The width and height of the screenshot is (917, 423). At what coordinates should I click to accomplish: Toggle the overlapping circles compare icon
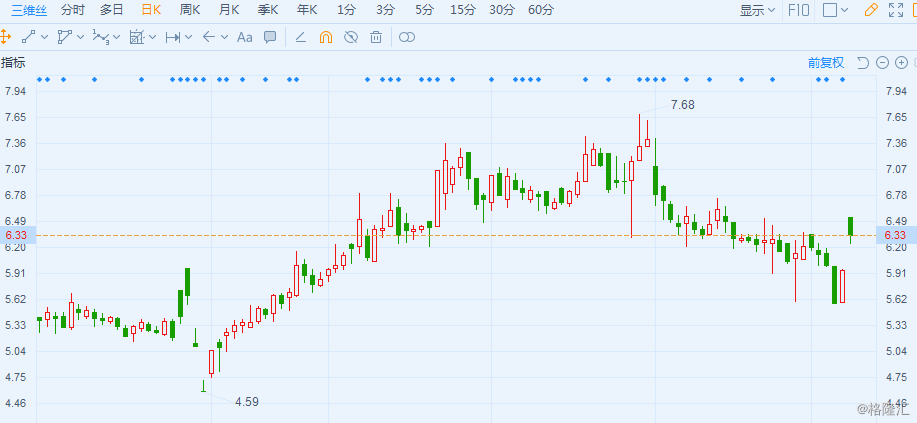click(x=406, y=37)
